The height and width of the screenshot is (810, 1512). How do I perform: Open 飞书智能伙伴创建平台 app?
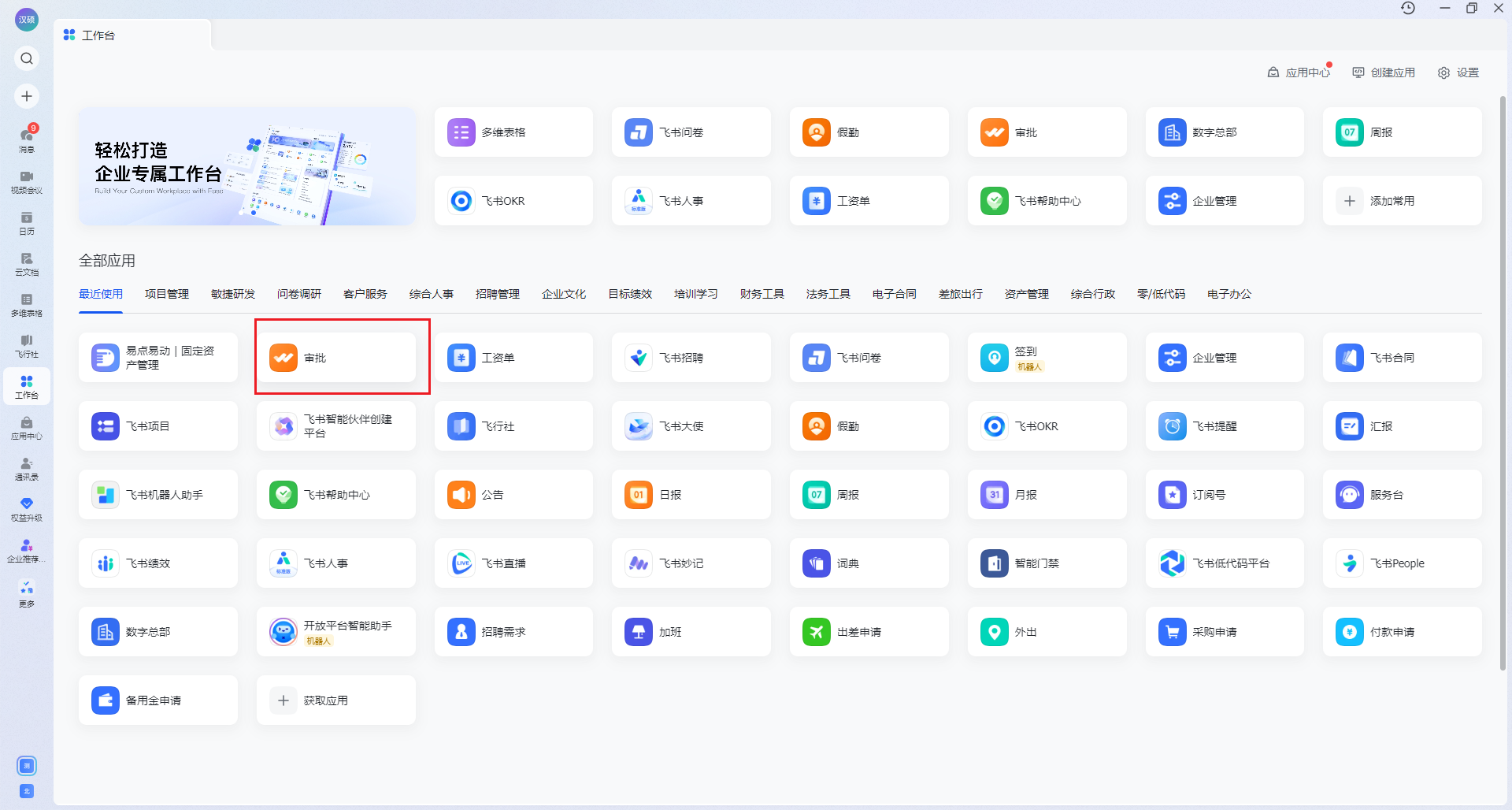[336, 425]
